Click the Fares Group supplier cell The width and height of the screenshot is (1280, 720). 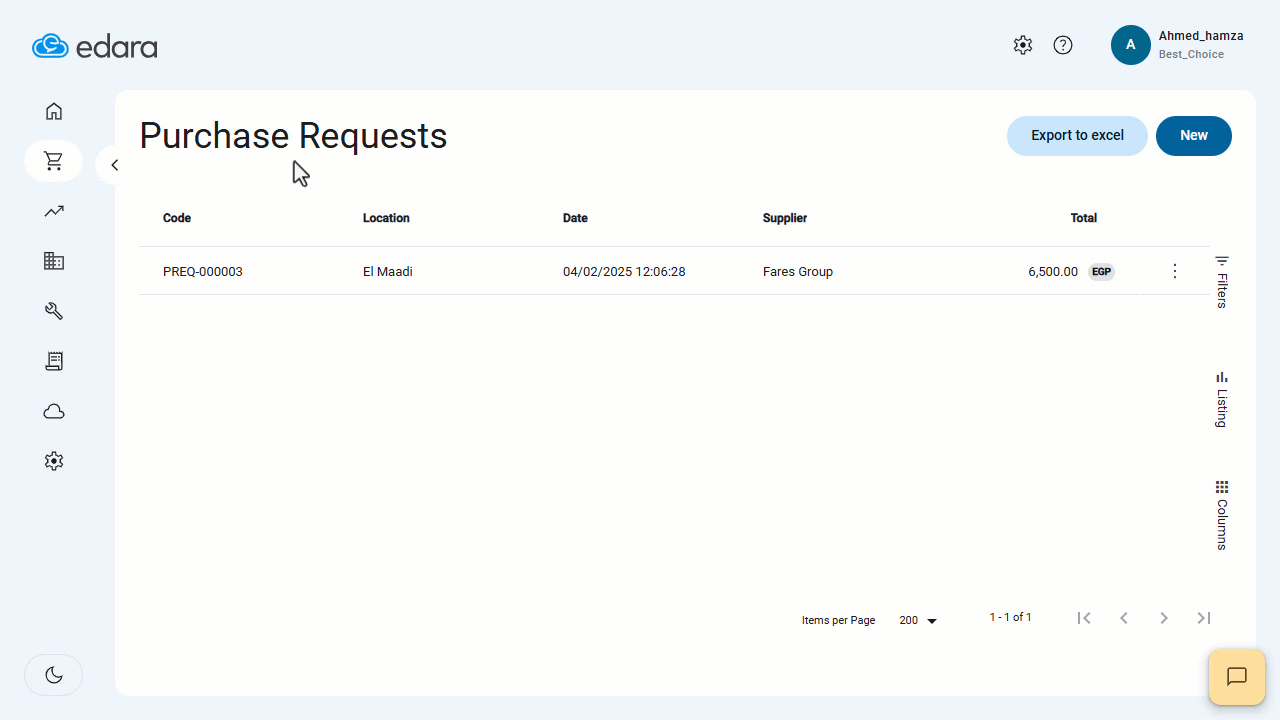click(798, 272)
